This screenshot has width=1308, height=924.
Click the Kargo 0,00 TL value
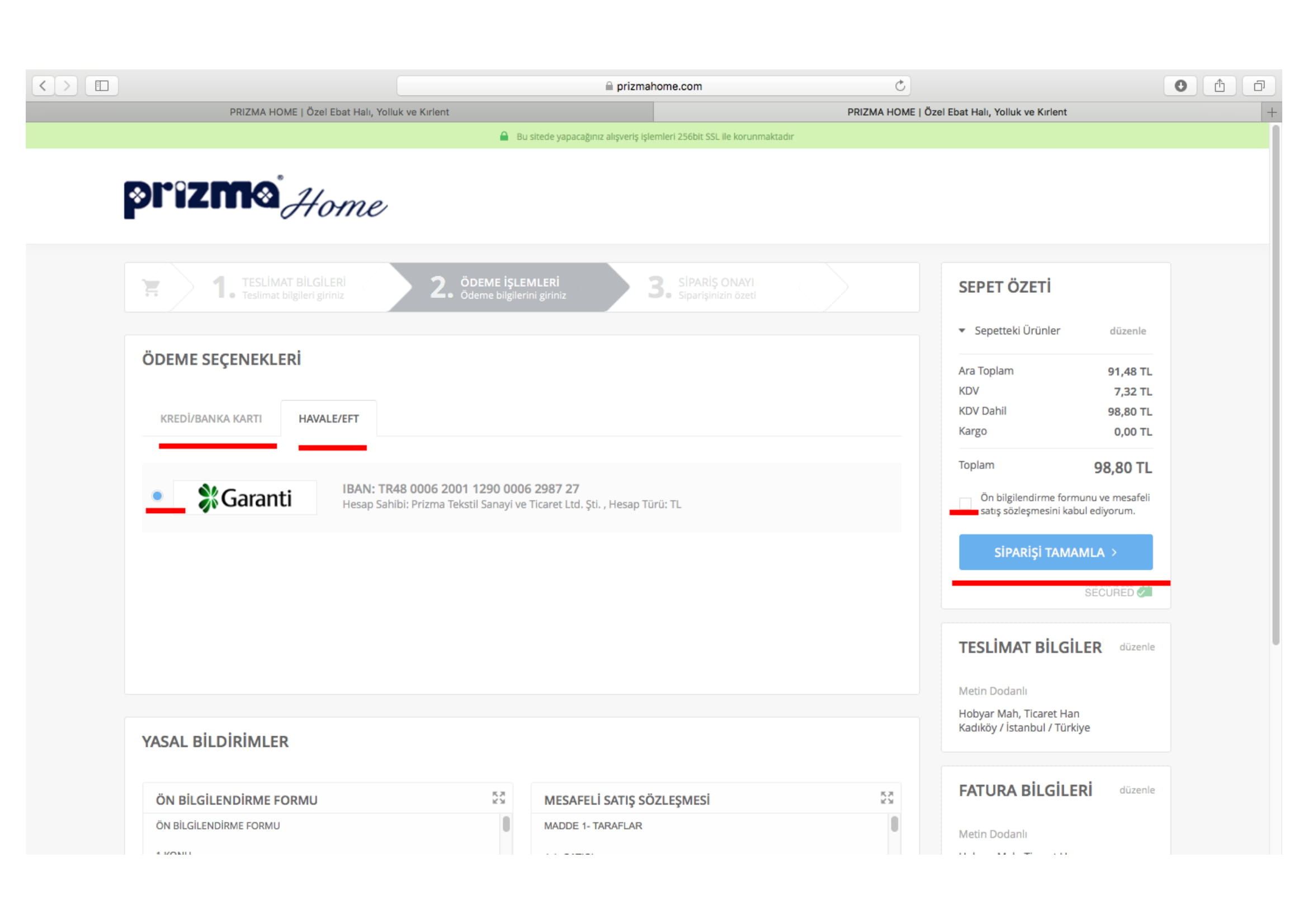[x=1133, y=432]
